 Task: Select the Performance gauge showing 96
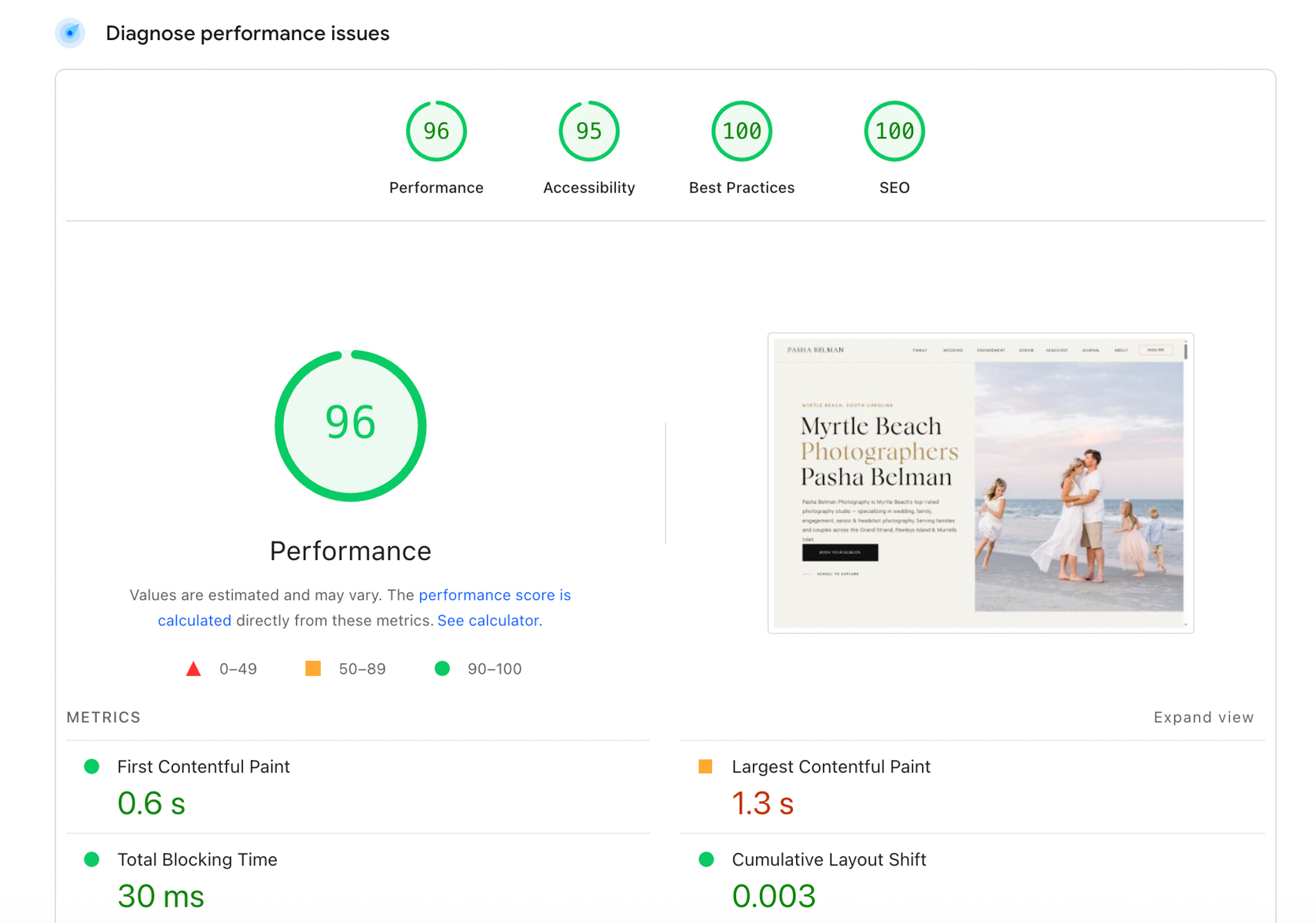(x=436, y=131)
